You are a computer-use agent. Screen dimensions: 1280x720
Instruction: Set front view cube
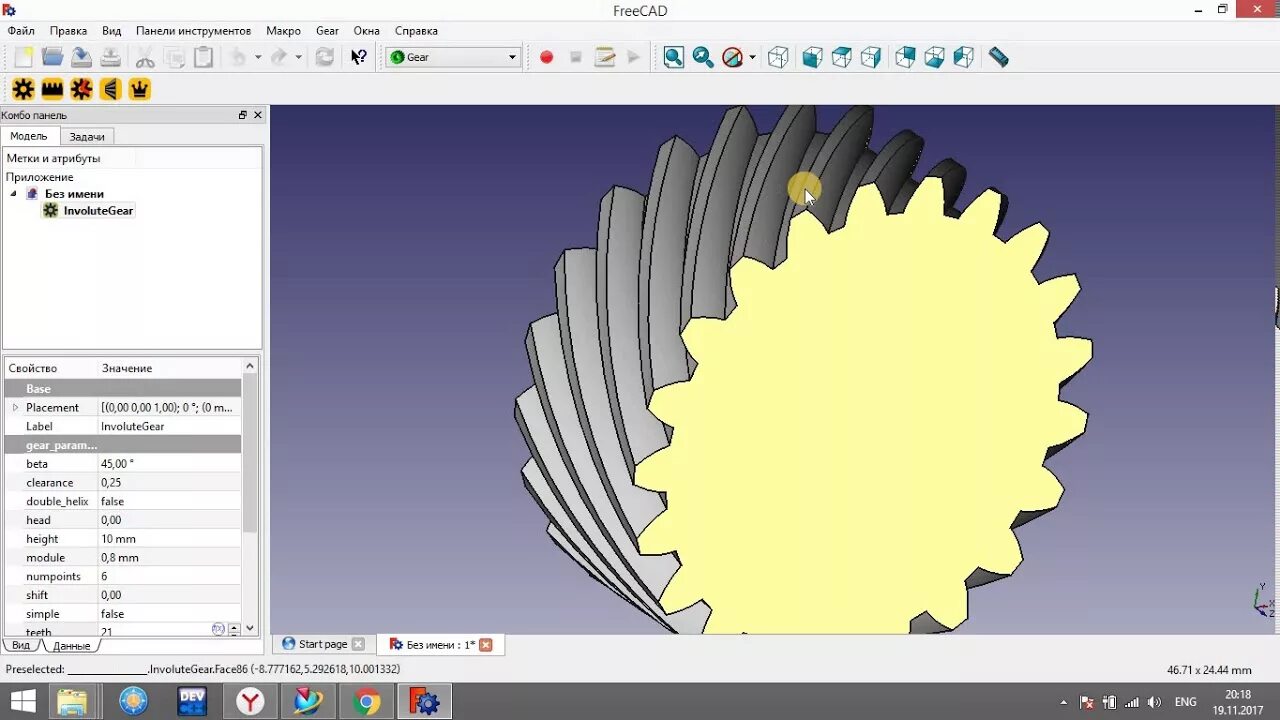(812, 57)
